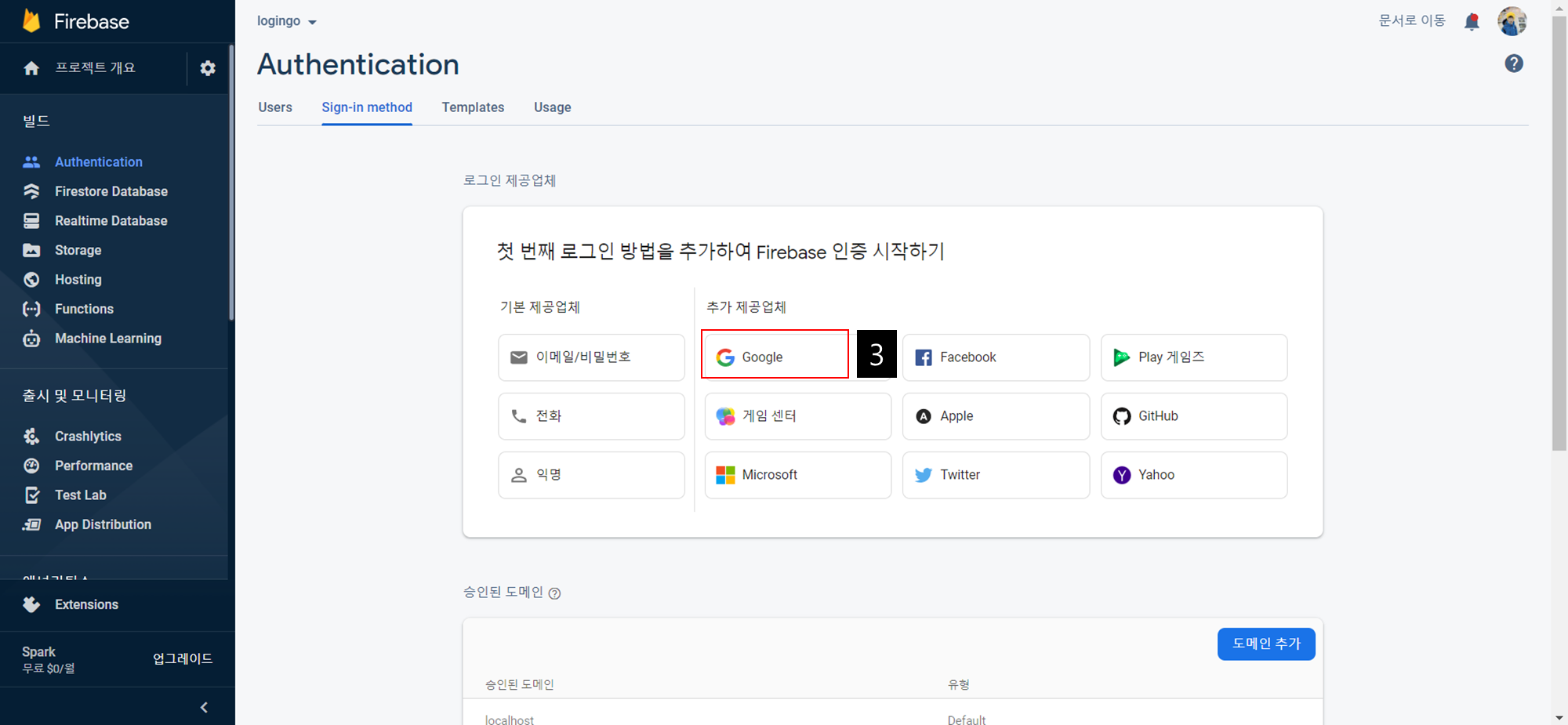
Task: Click the Realtime Database icon
Action: [x=31, y=221]
